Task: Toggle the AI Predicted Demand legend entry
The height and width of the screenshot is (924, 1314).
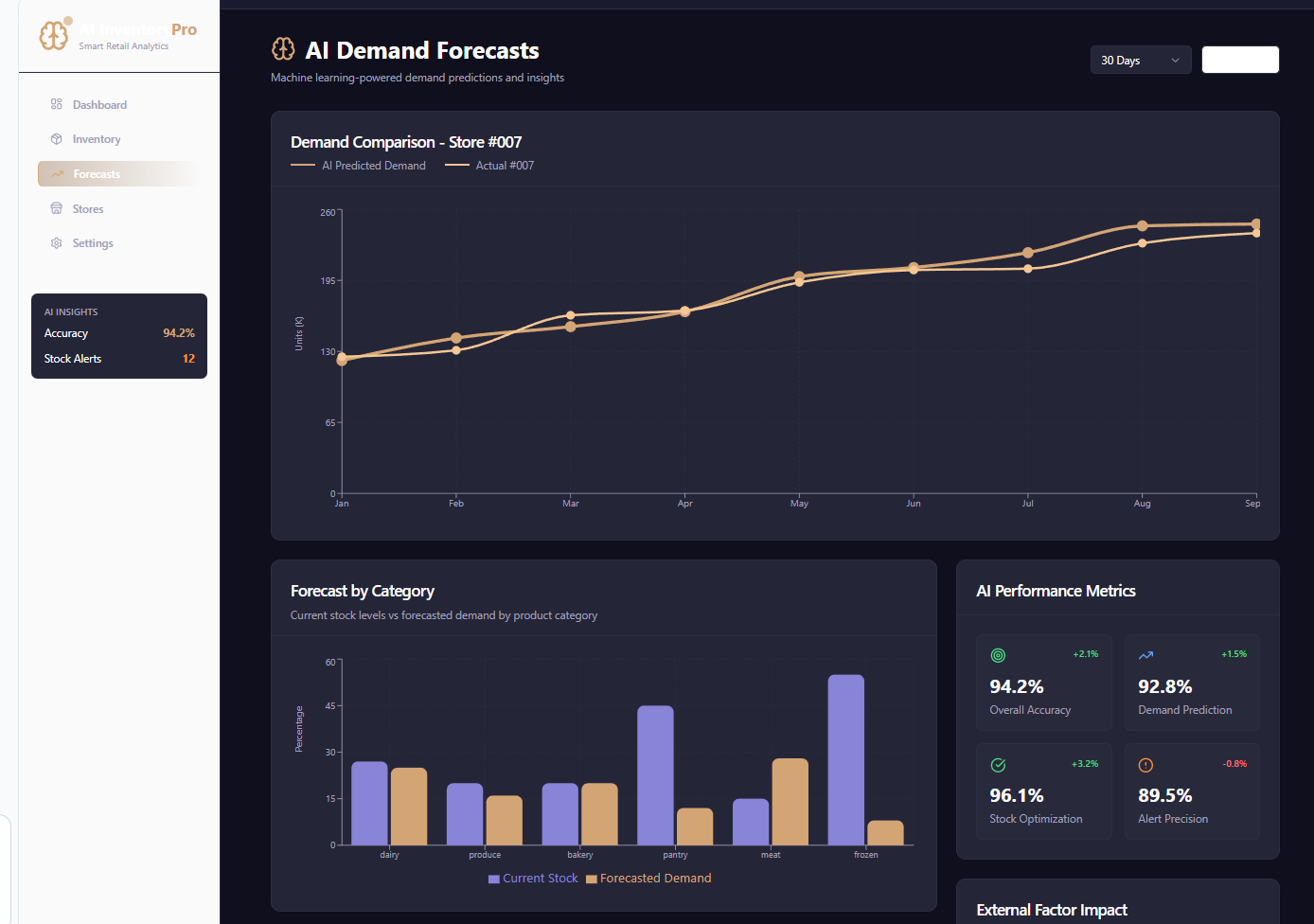Action: (x=359, y=165)
